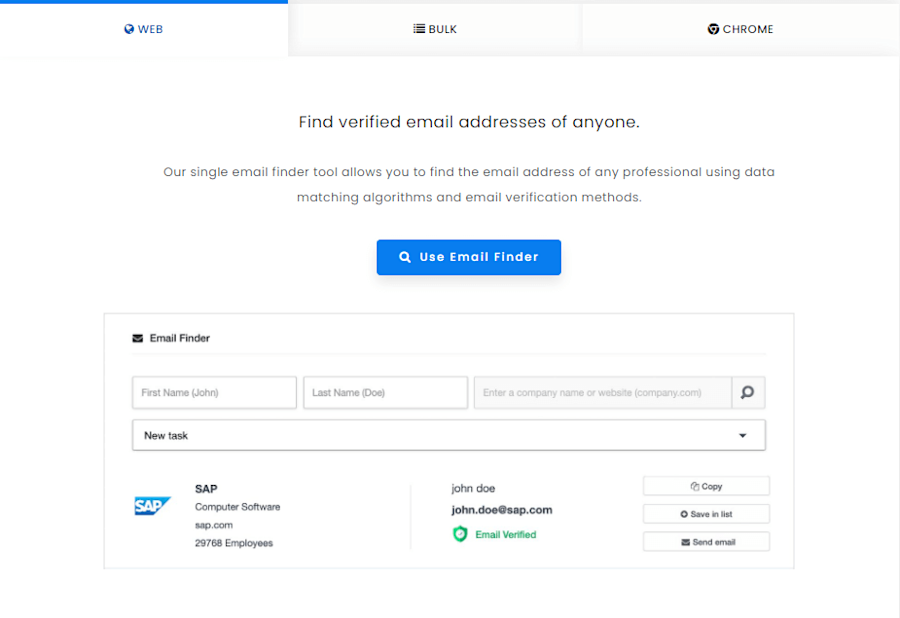Click Save in list for the SAP contact
This screenshot has width=900, height=618.
706,513
